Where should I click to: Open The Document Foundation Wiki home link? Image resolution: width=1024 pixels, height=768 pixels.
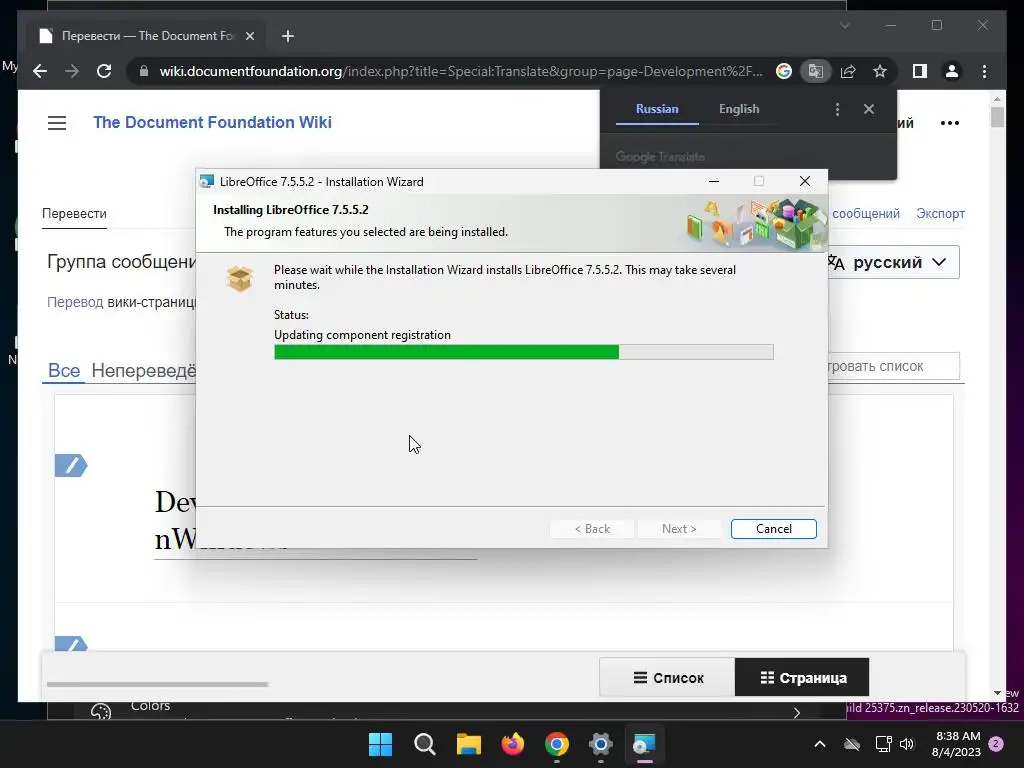click(212, 122)
